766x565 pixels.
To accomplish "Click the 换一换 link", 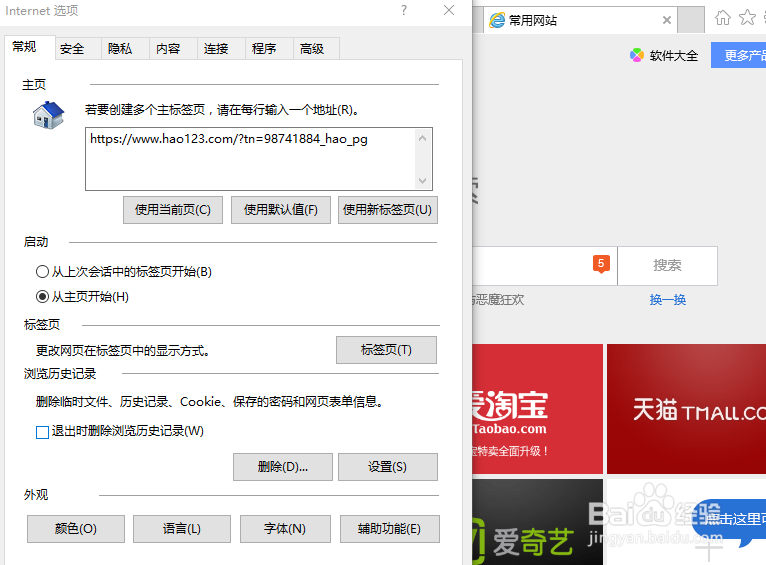I will click(x=668, y=299).
